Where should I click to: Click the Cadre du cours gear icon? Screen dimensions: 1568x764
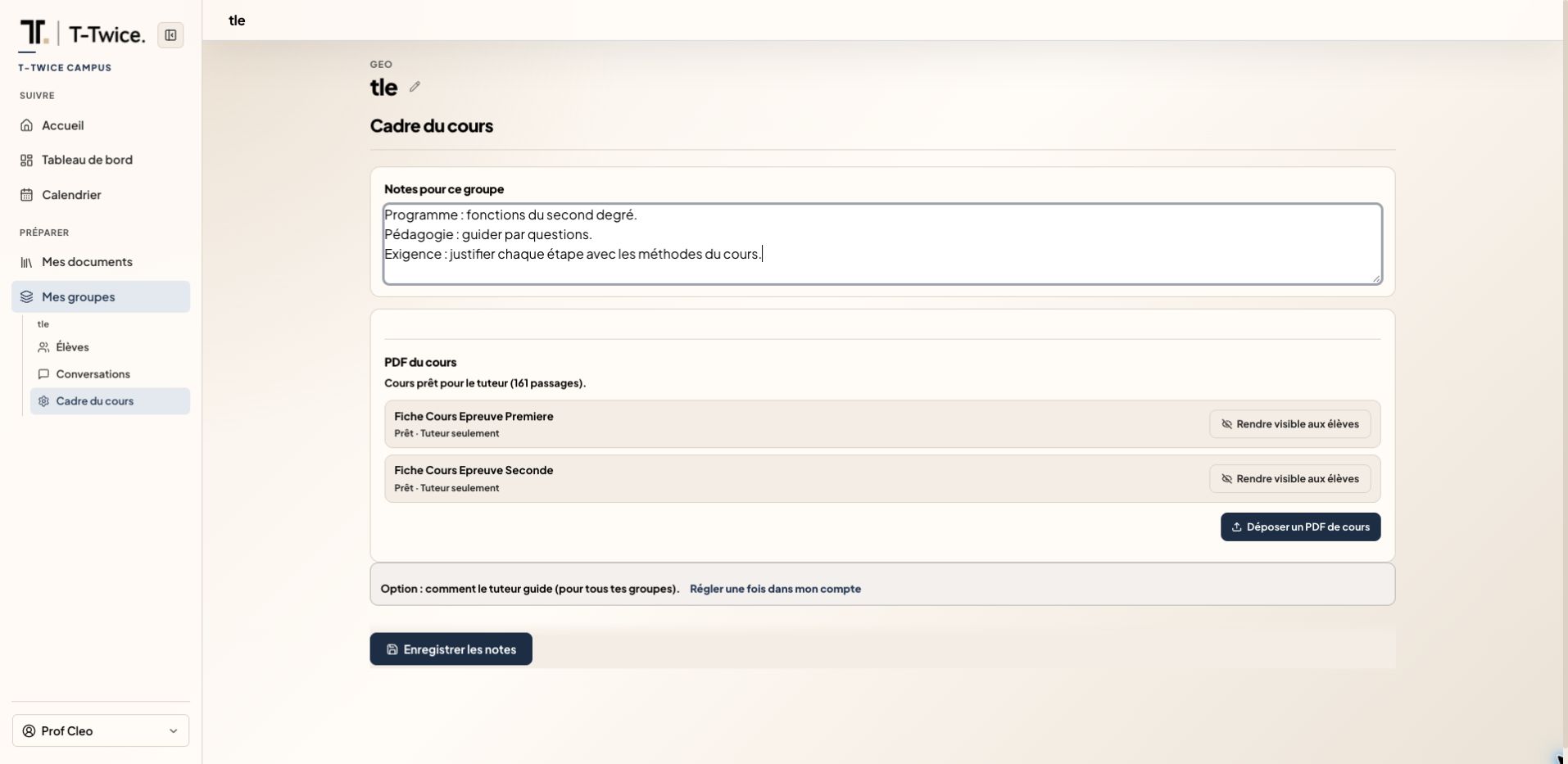[x=43, y=401]
